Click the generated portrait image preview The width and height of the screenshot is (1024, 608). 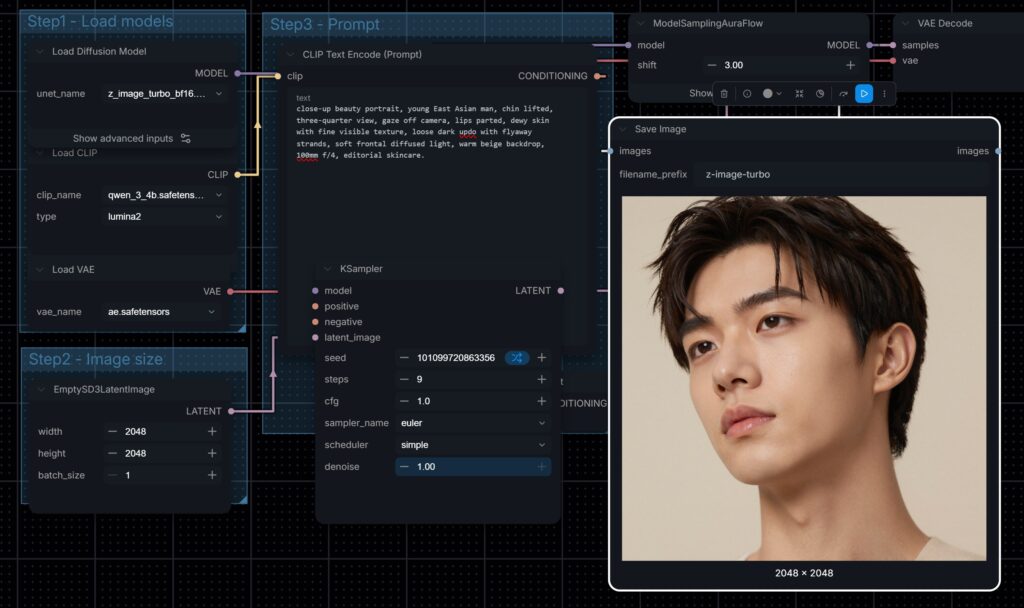click(804, 378)
